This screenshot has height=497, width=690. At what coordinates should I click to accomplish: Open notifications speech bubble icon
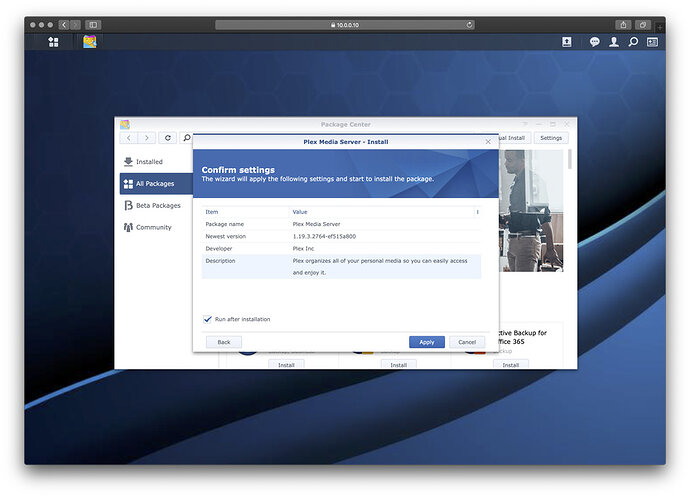tap(595, 42)
